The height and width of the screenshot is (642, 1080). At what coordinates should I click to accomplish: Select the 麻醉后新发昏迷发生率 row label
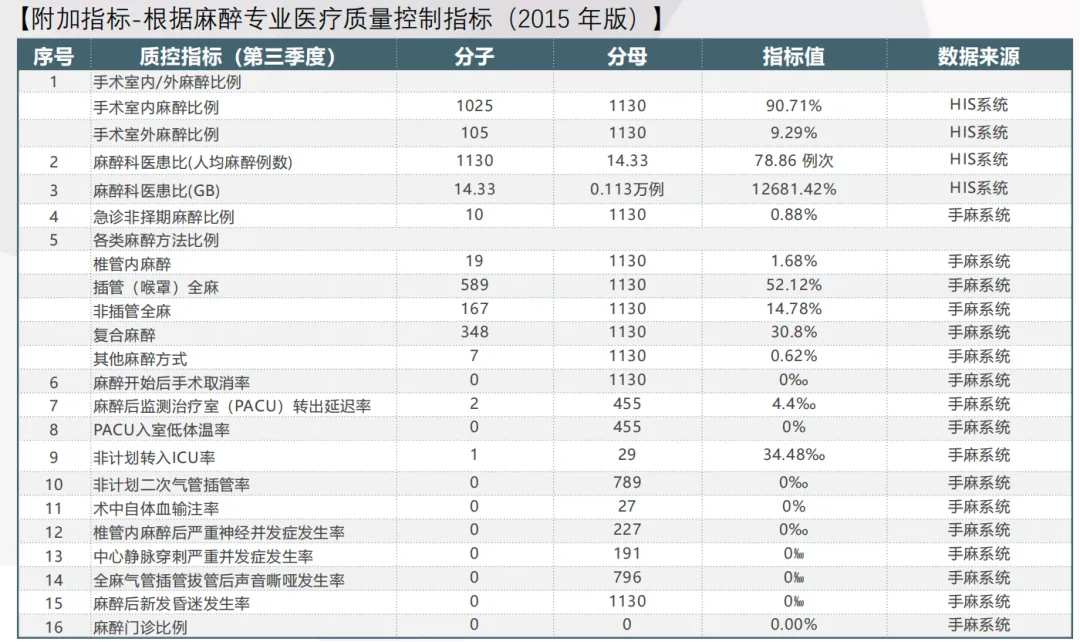172,604
